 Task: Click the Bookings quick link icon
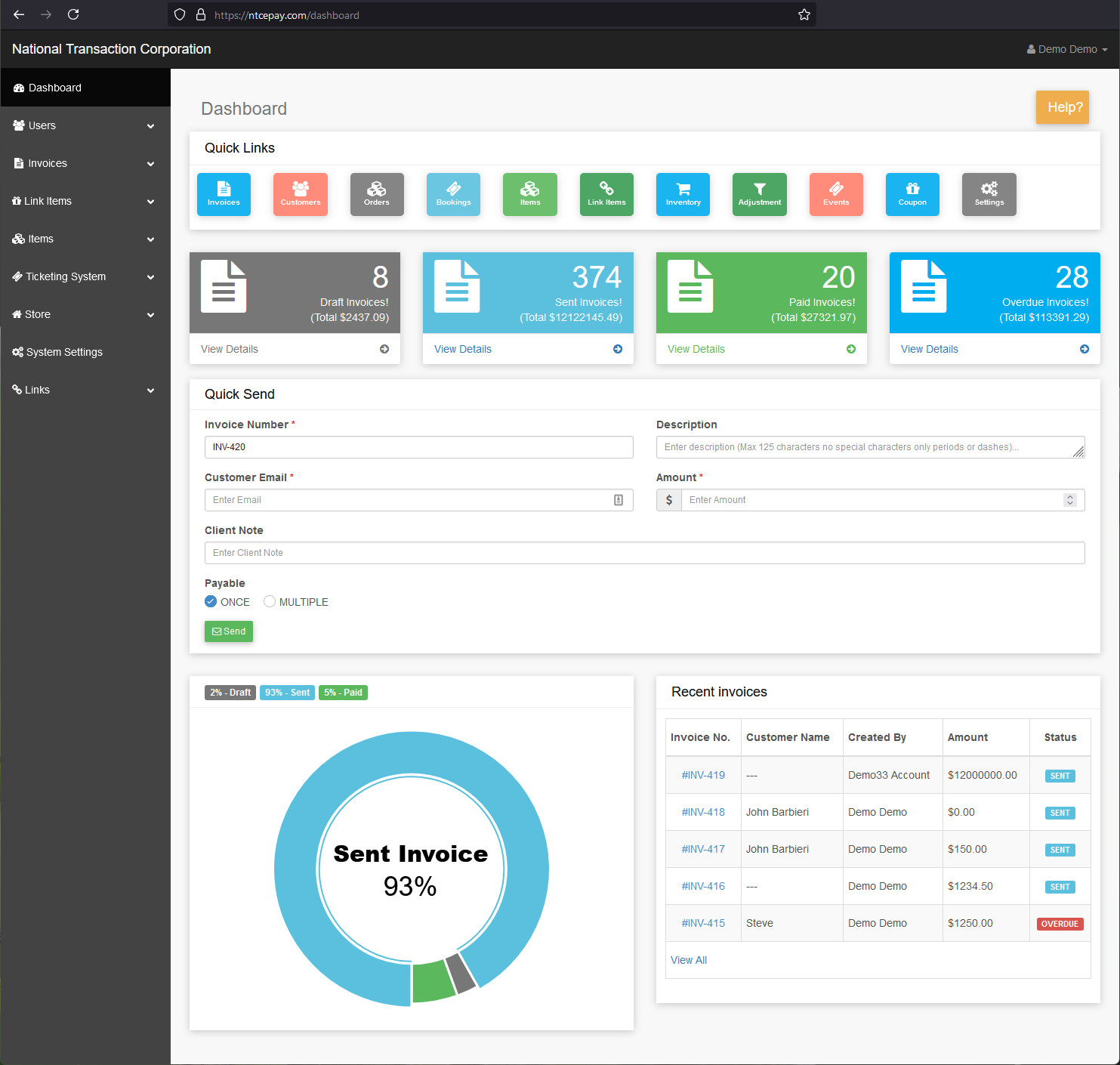tap(453, 194)
